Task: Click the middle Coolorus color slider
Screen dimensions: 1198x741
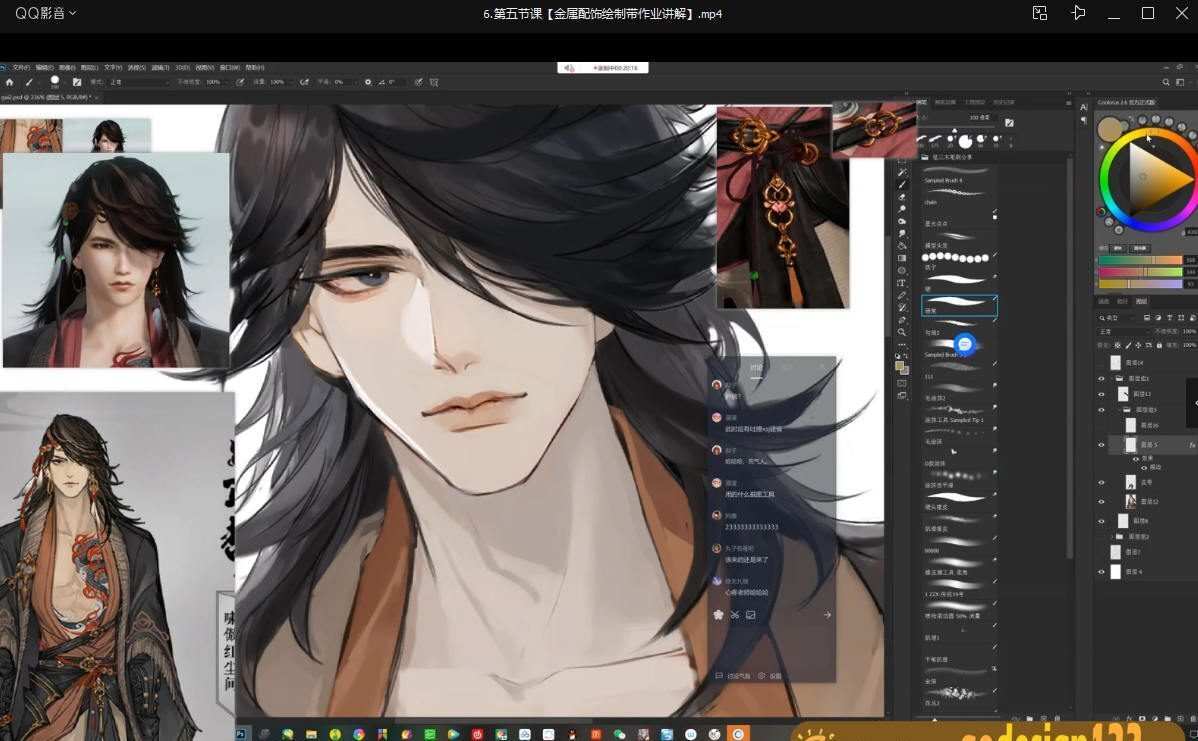Action: tap(1140, 272)
